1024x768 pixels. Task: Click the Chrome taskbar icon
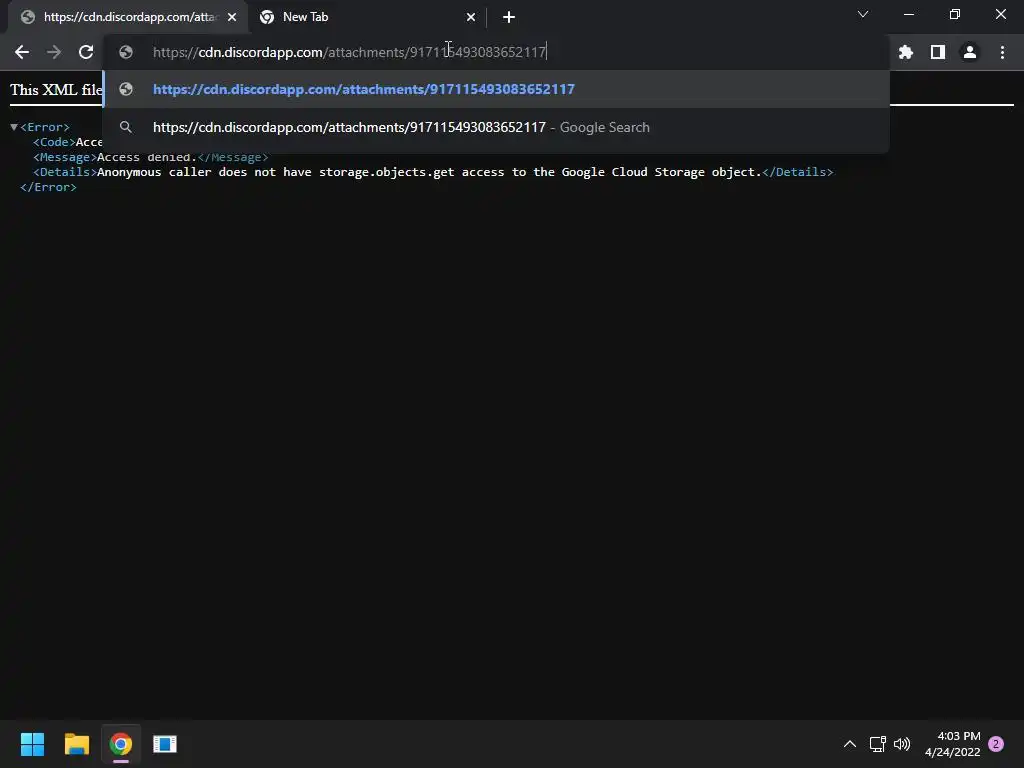point(121,744)
